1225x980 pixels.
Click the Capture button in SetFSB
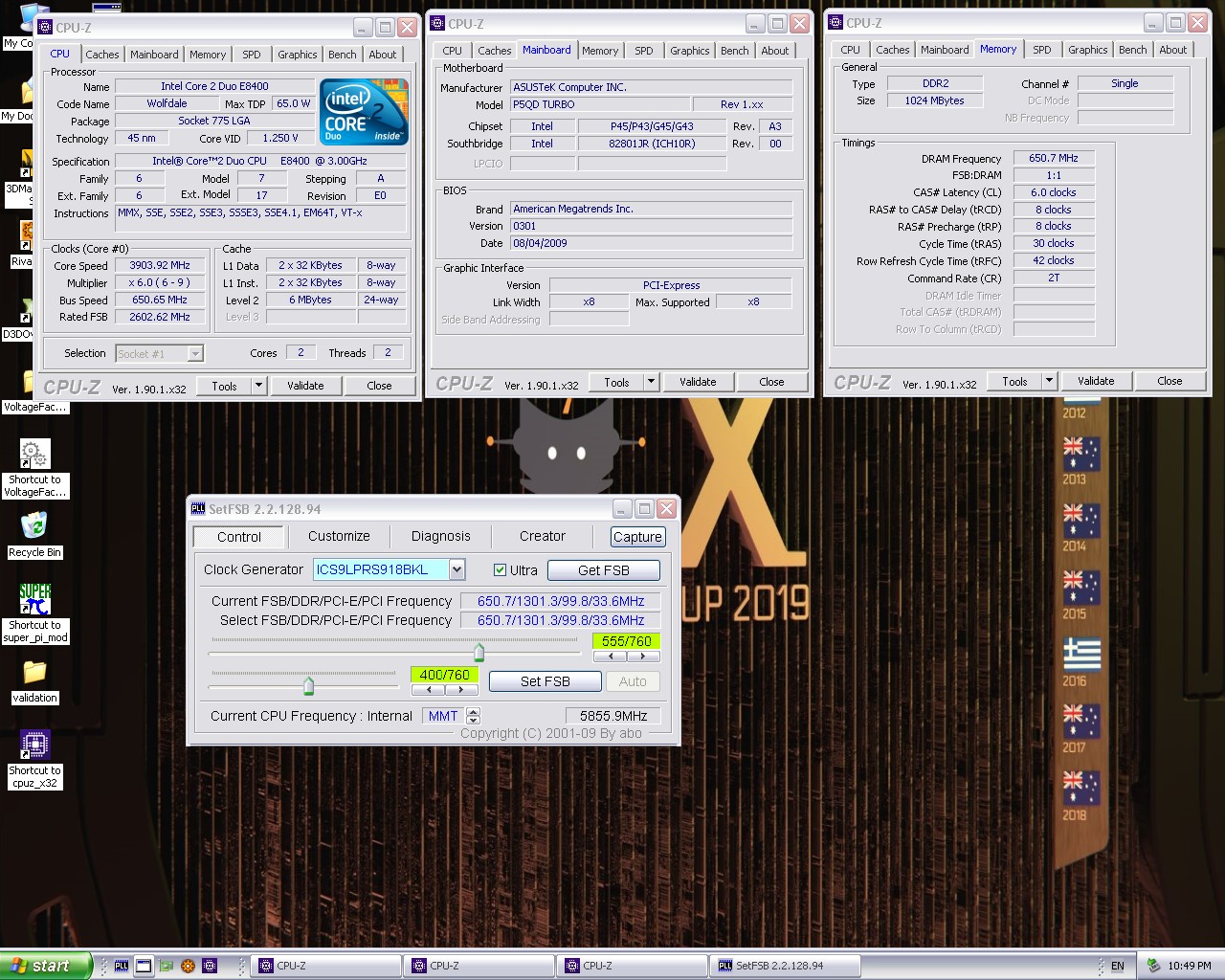637,537
